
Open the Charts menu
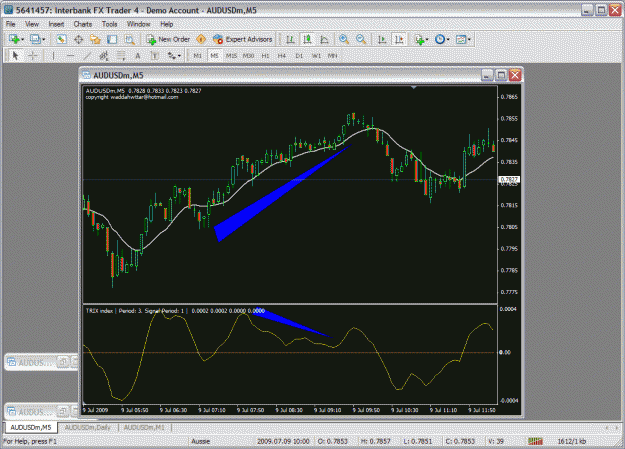[x=83, y=24]
